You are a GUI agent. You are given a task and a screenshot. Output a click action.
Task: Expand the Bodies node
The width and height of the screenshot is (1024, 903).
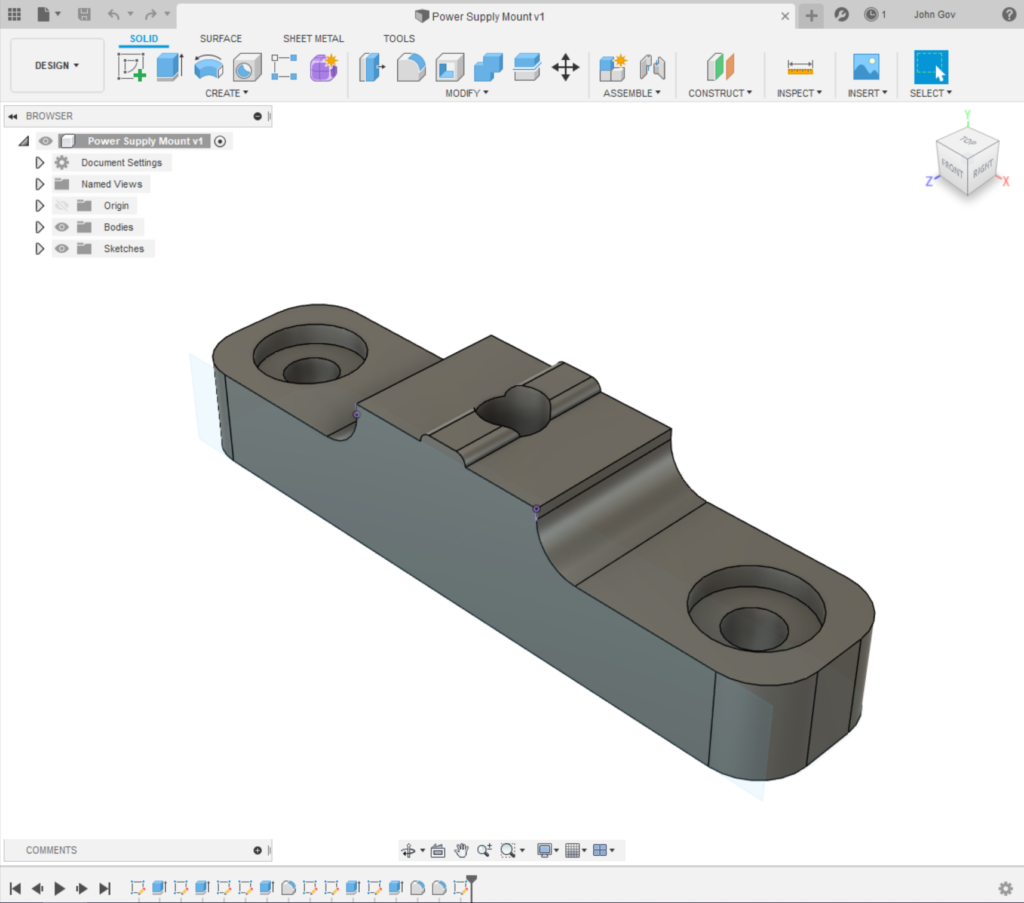(x=39, y=227)
